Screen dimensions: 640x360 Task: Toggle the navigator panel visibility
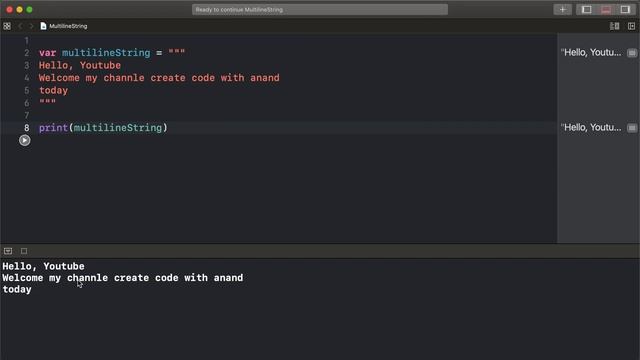click(587, 9)
